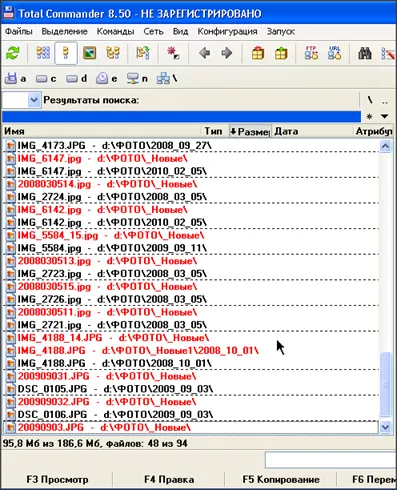Click F4 Правка button
397x490 pixels.
click(x=169, y=480)
